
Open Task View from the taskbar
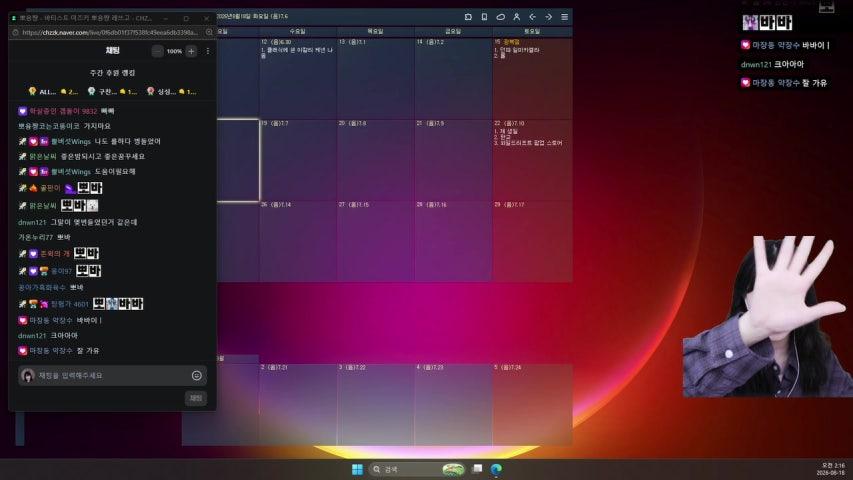tap(477, 469)
